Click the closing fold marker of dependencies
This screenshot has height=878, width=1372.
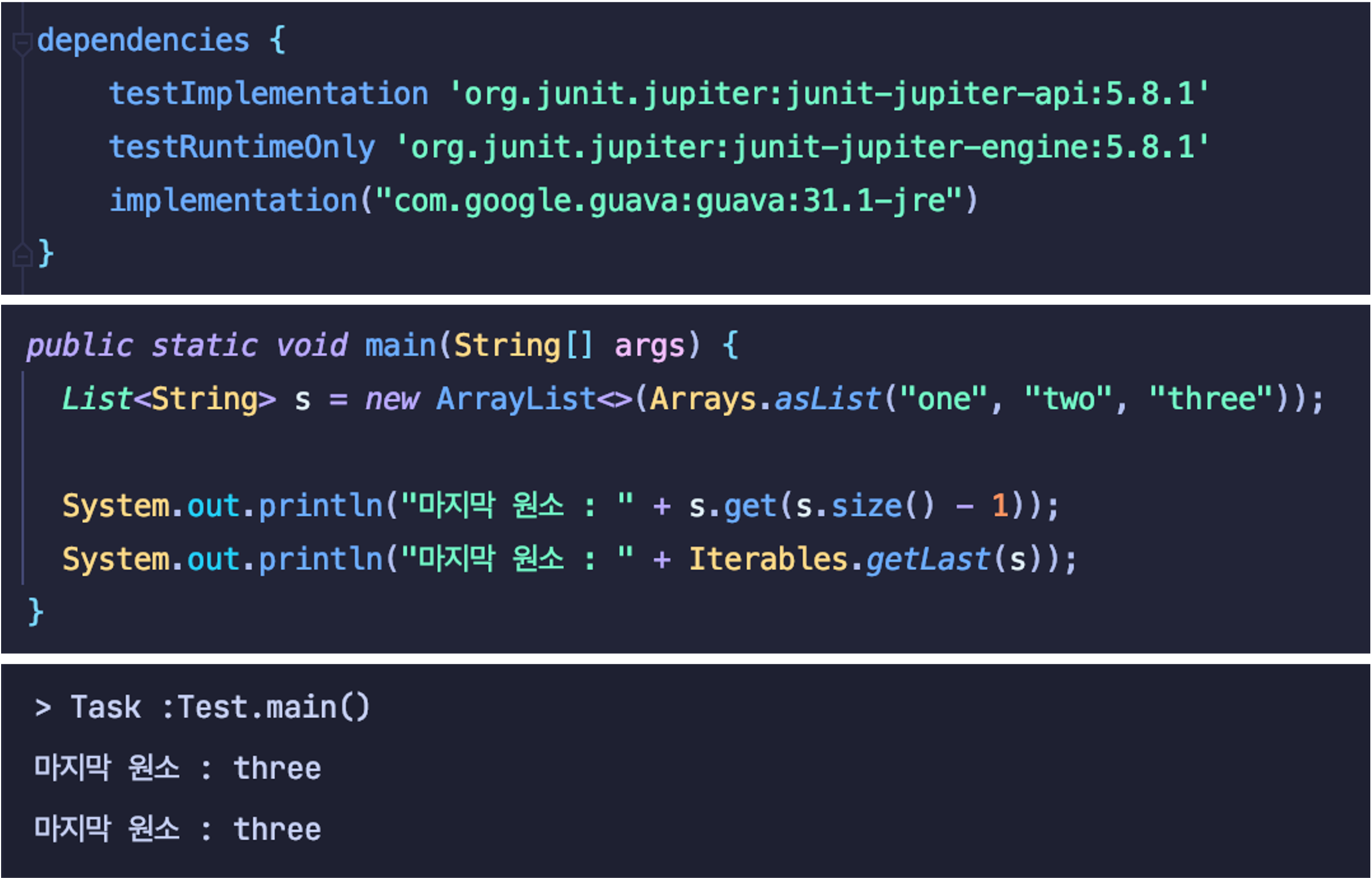(22, 255)
